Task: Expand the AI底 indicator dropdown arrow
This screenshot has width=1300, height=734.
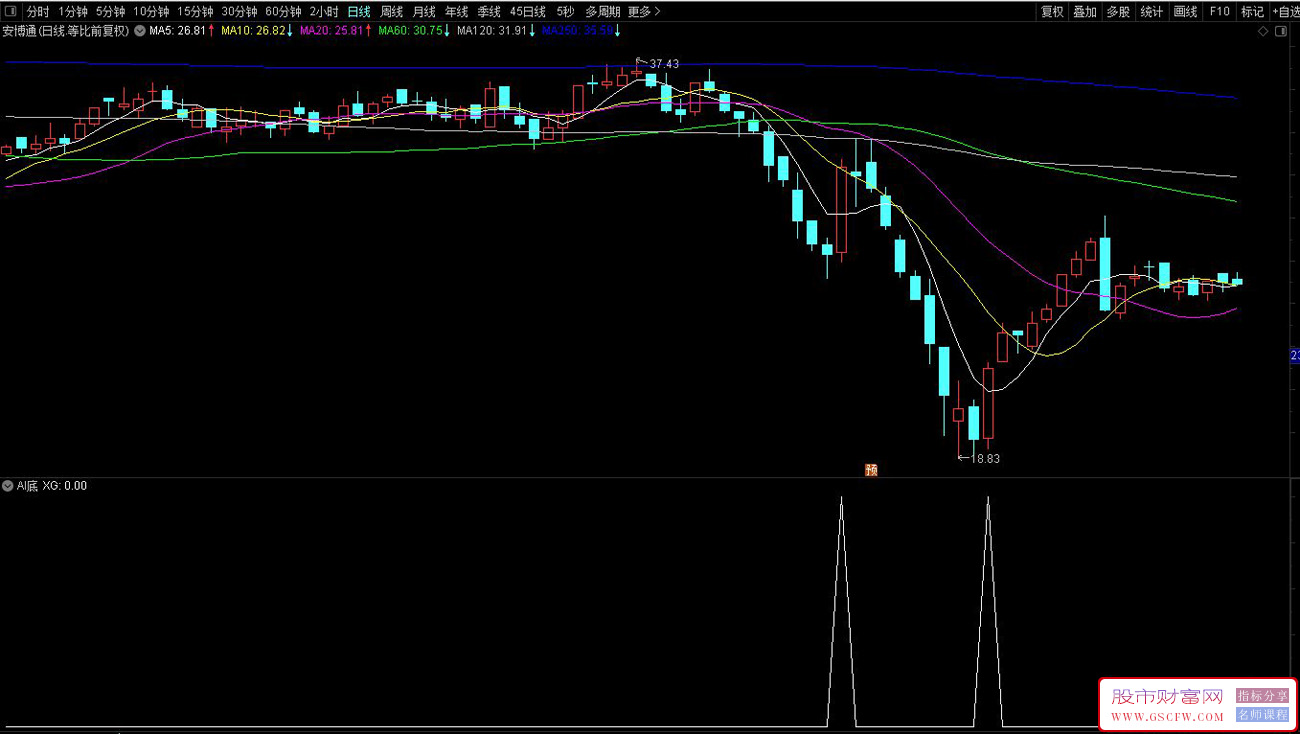Action: [8, 486]
